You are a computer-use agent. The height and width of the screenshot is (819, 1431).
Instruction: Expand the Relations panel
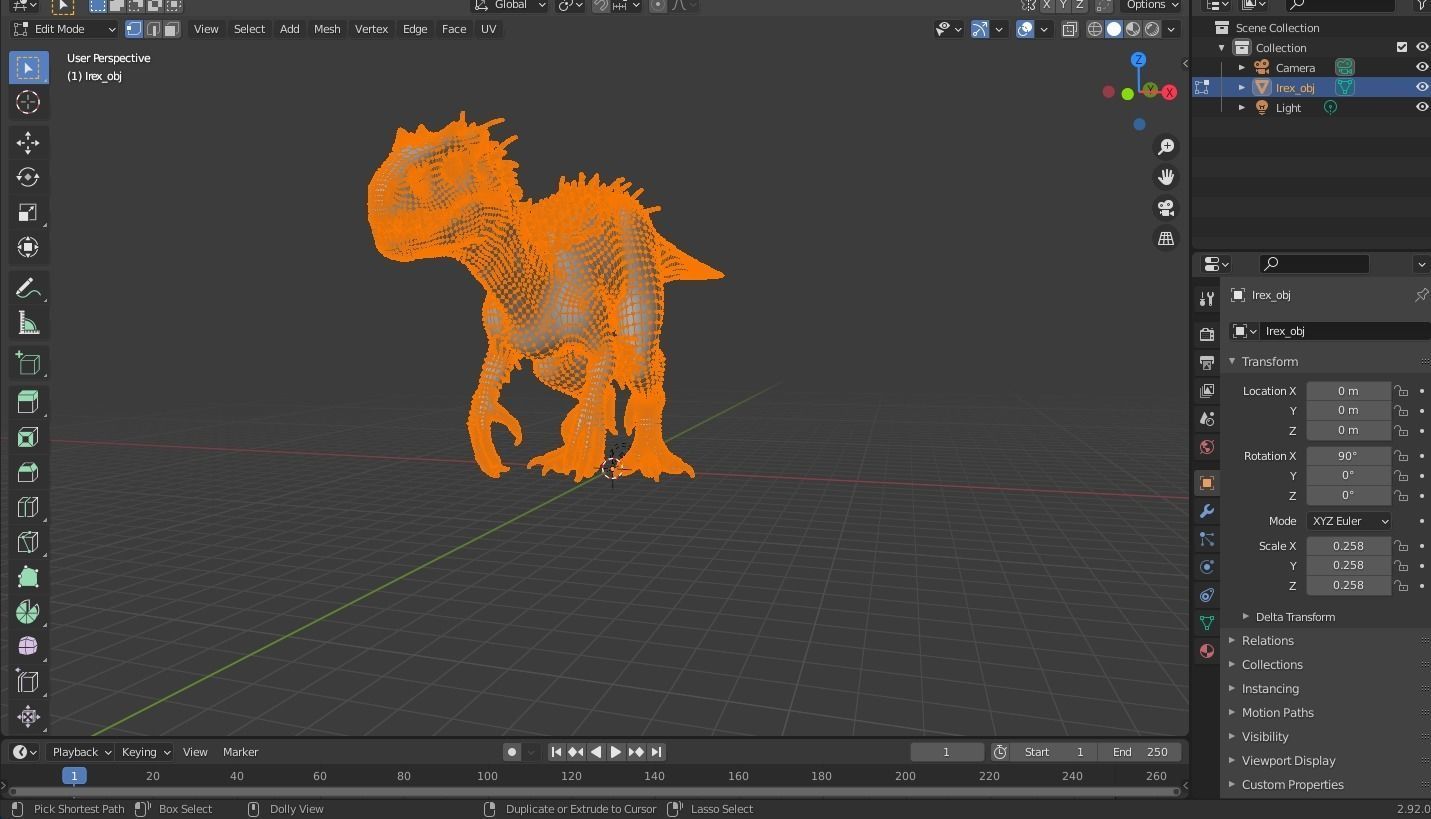tap(1267, 641)
